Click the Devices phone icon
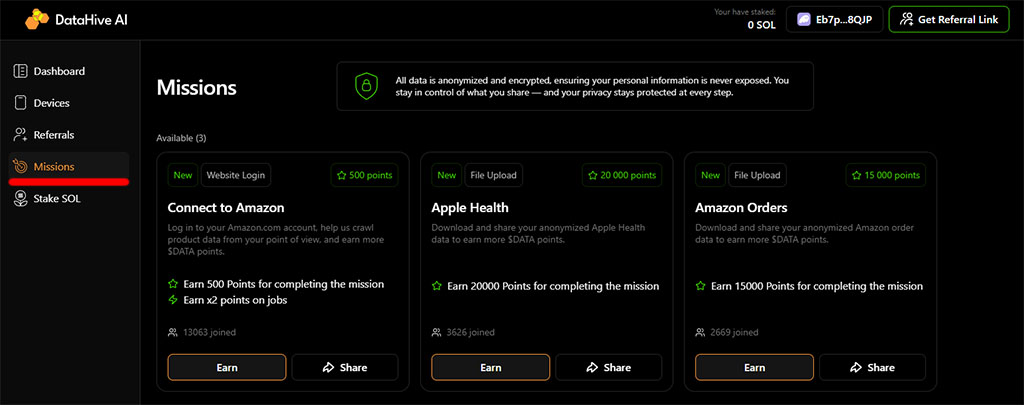Image resolution: width=1024 pixels, height=405 pixels. tap(20, 103)
